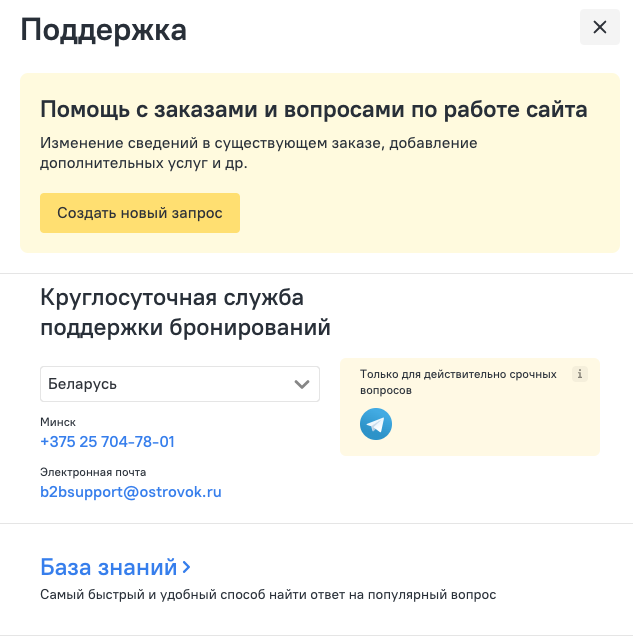This screenshot has height=641, width=633.
Task: Click the Создать новый запрос button
Action: [140, 213]
